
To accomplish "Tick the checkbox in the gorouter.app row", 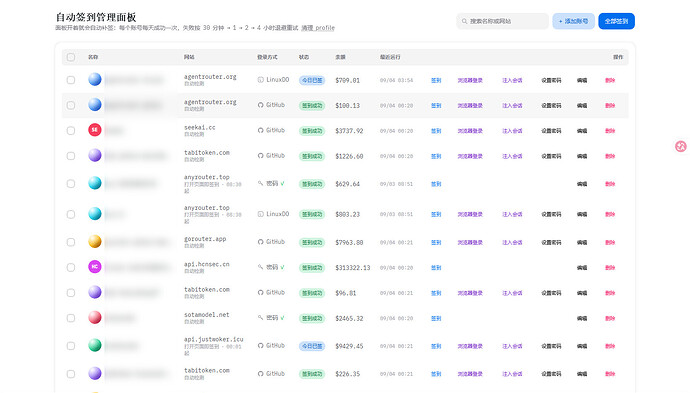I will coord(71,242).
